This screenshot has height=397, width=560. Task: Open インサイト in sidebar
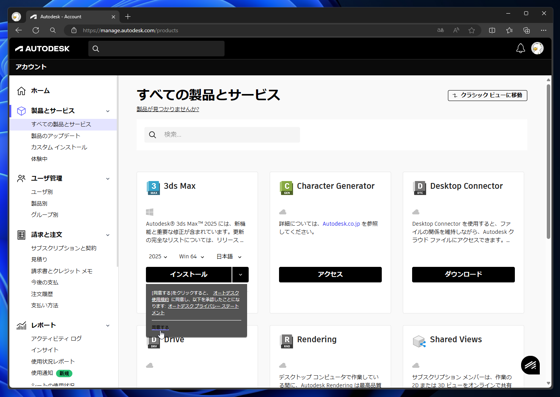(x=45, y=350)
